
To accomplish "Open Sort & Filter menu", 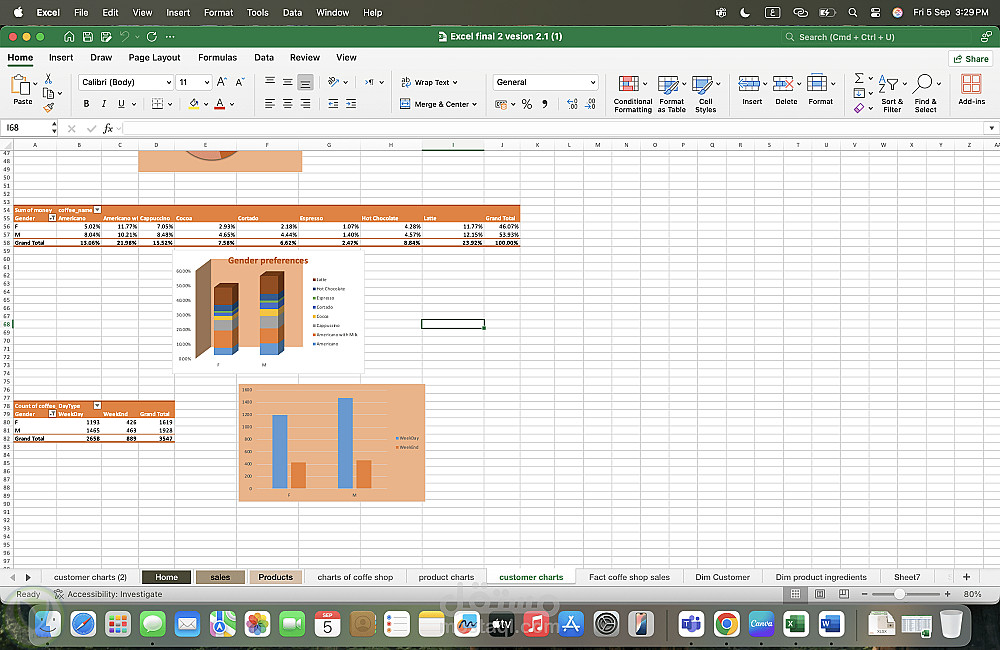I will point(892,94).
